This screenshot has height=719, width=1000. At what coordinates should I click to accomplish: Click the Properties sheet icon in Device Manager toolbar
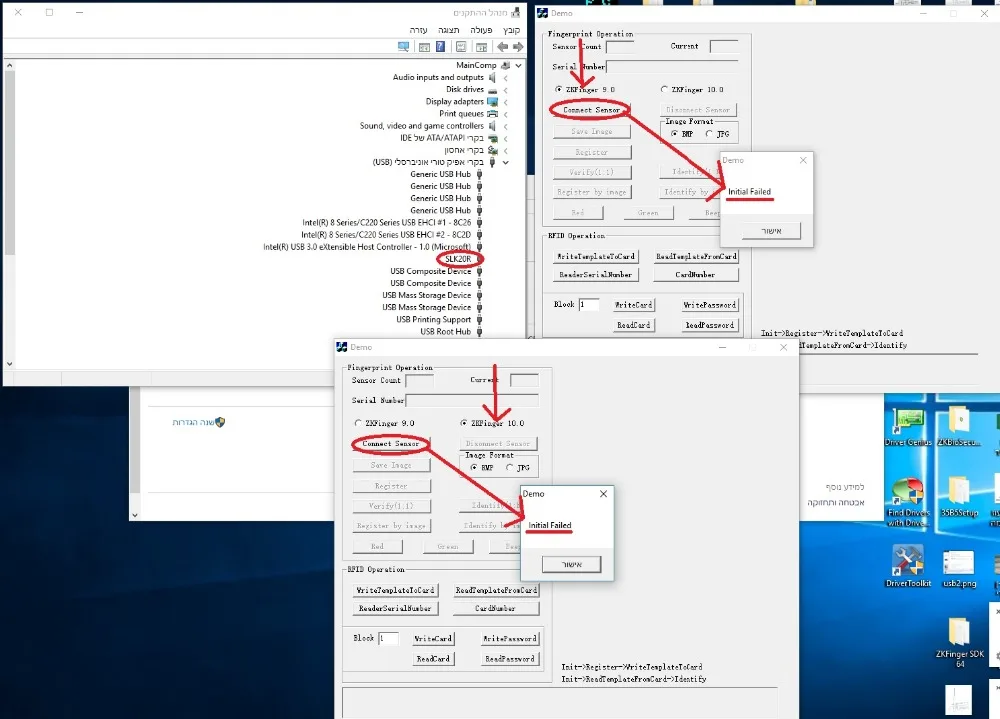pyautogui.click(x=461, y=47)
